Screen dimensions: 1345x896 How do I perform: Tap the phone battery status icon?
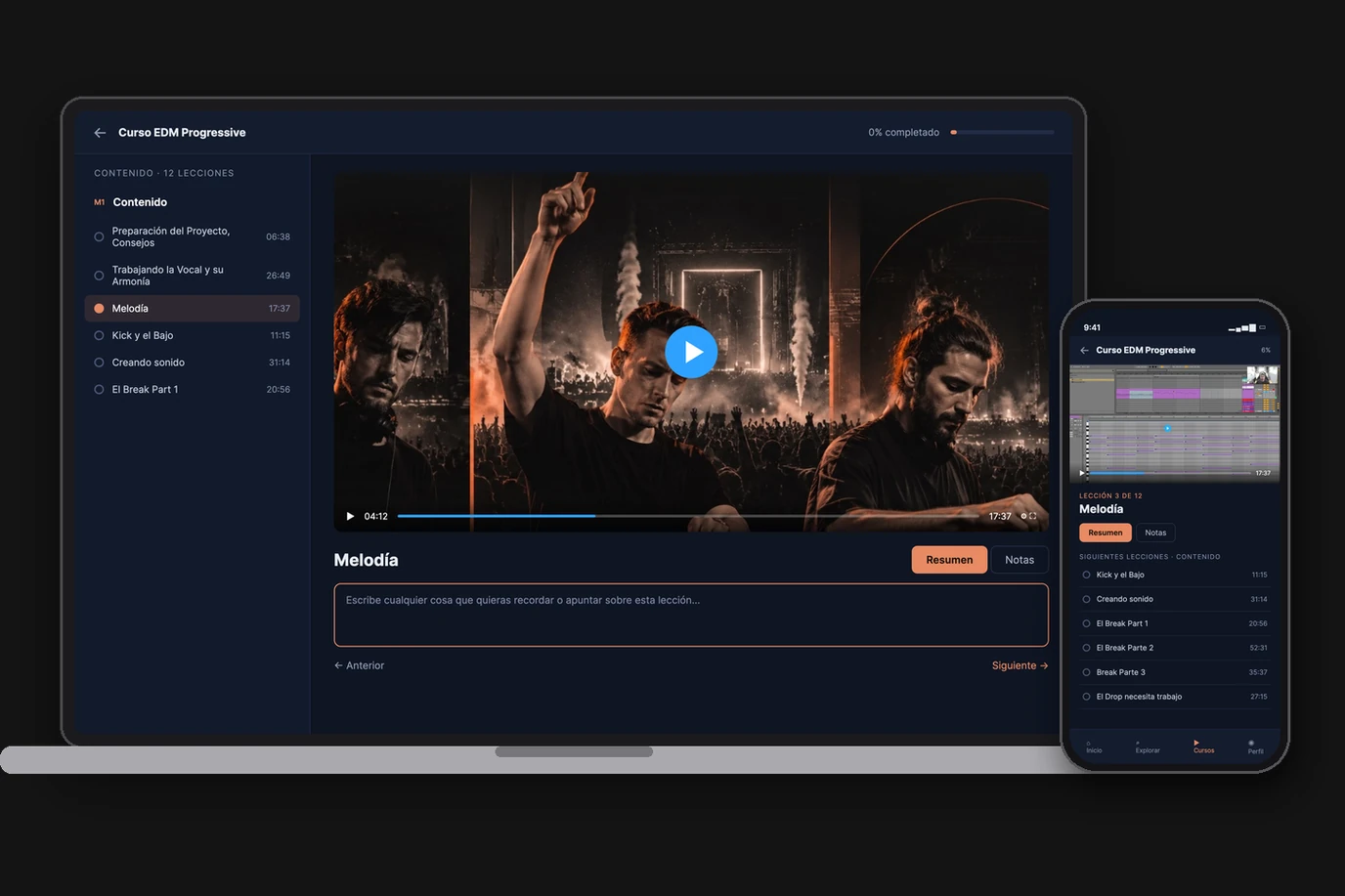[1262, 327]
